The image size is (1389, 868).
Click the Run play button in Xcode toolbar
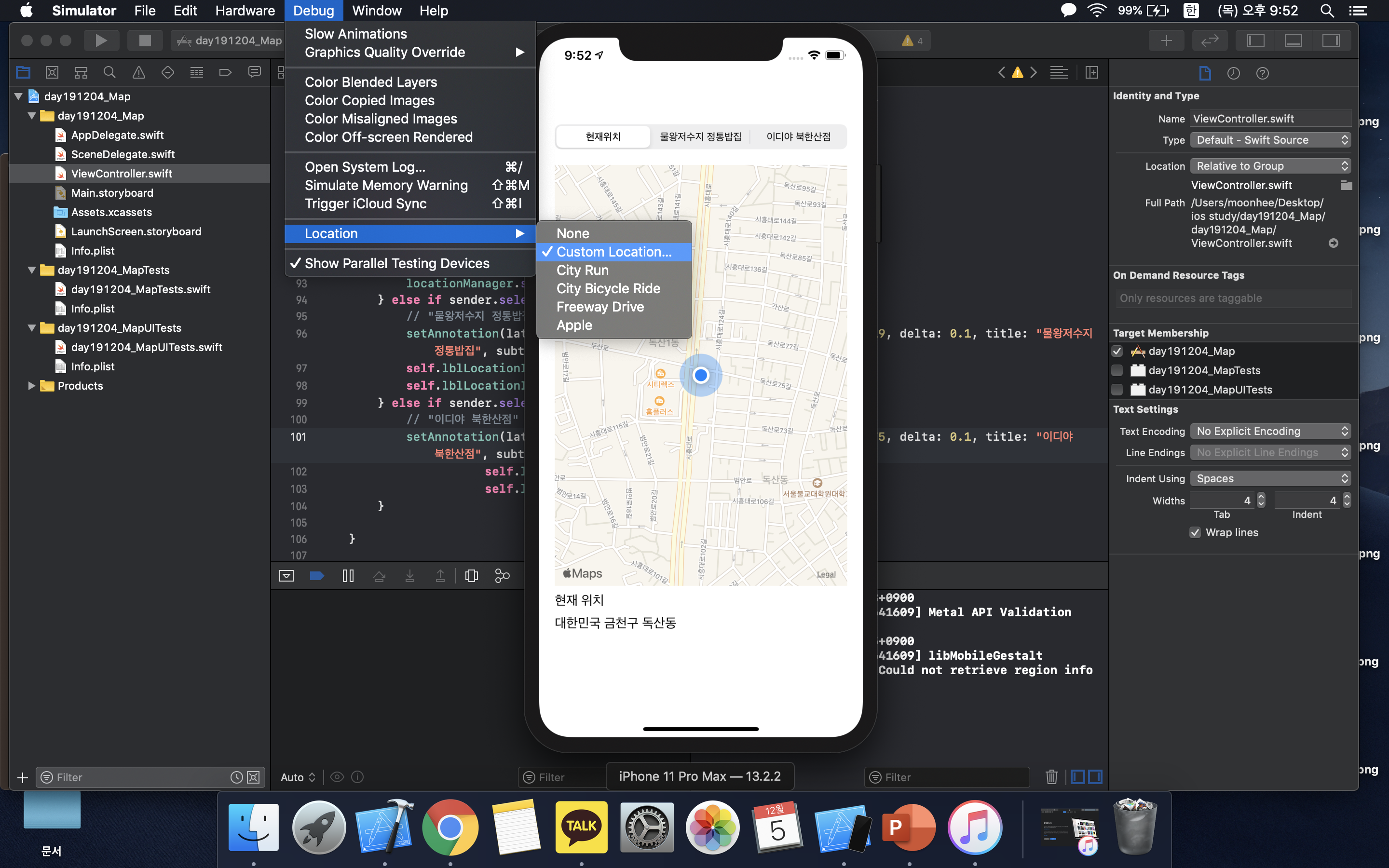(x=101, y=40)
